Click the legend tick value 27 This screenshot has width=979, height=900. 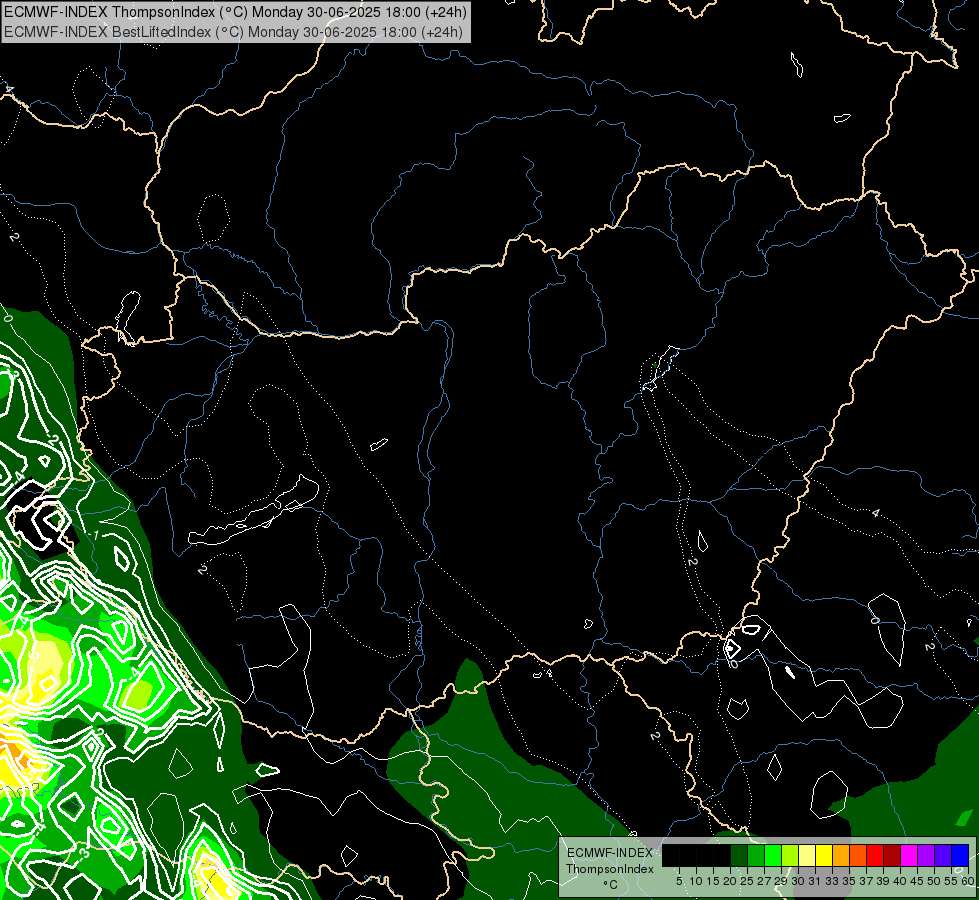point(764,881)
